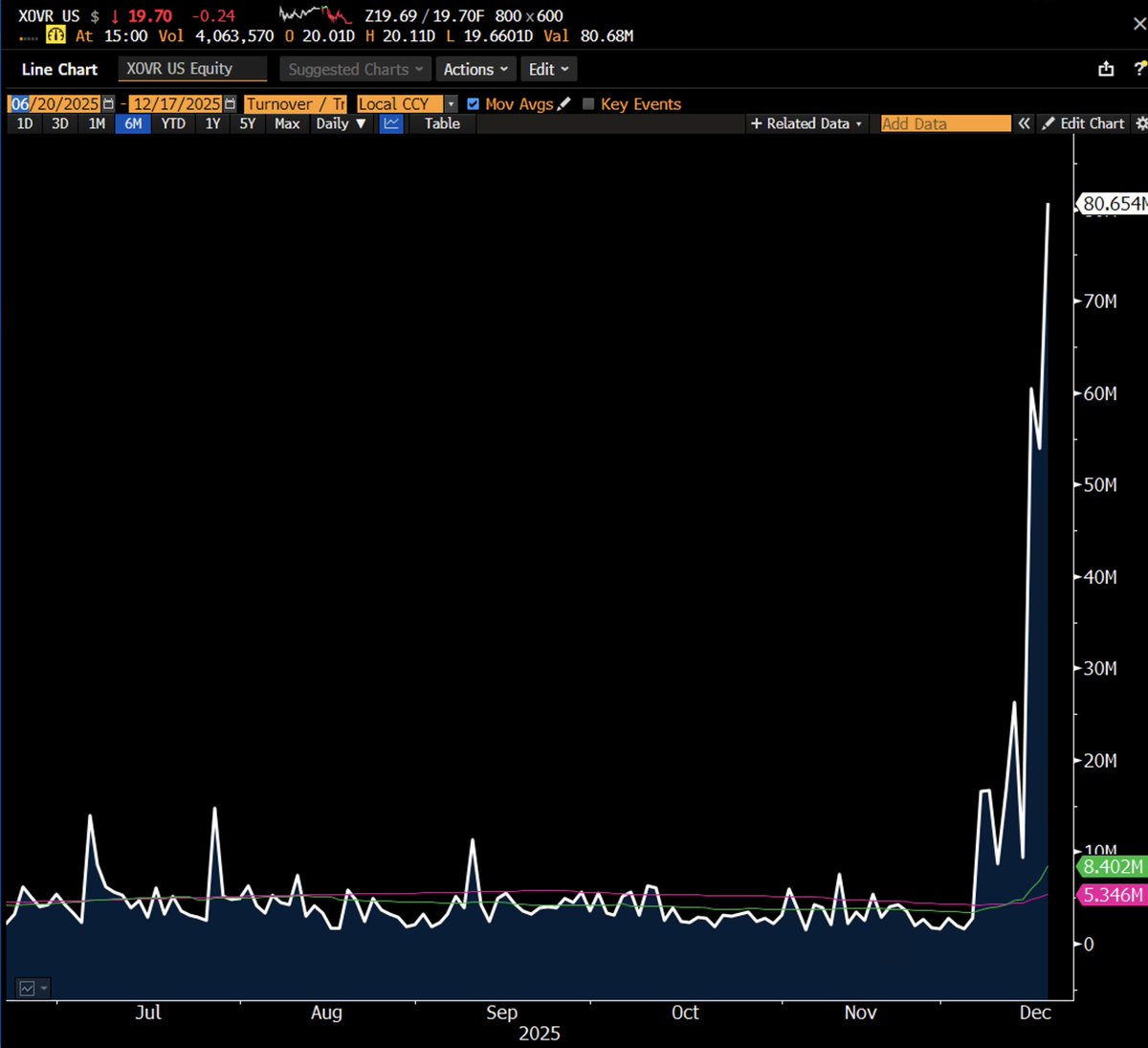Open the Actions dropdown menu
1148x1048 pixels.
tap(475, 69)
